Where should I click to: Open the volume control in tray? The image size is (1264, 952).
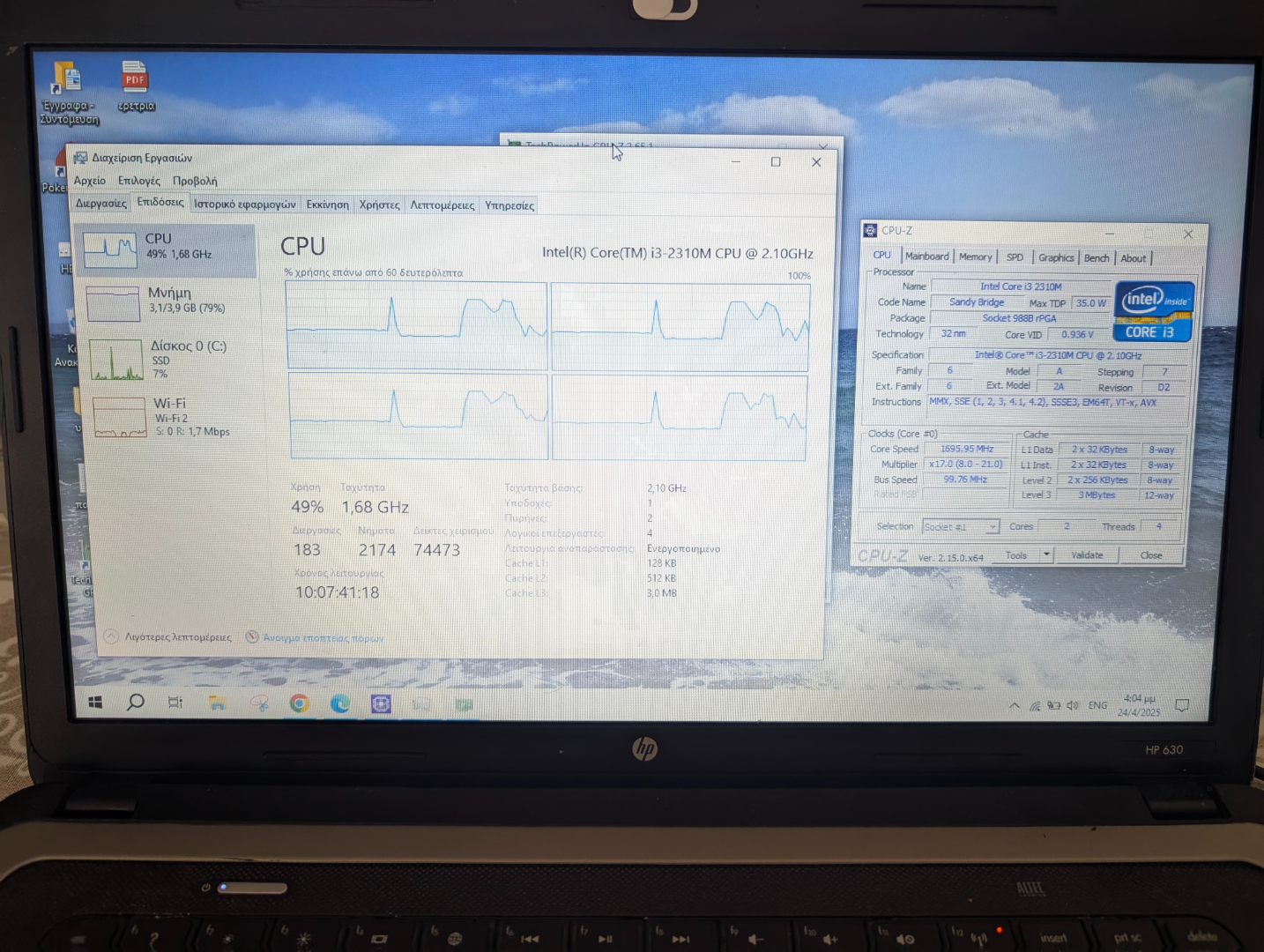(1072, 705)
